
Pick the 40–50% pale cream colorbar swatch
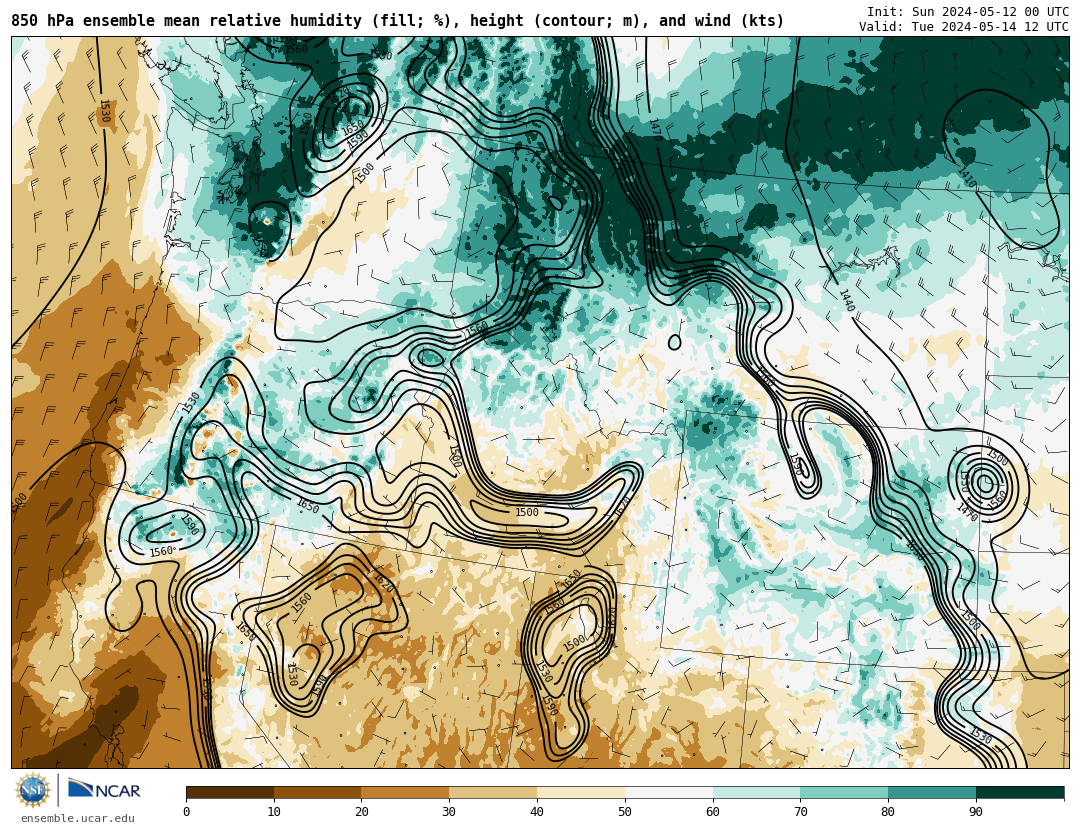click(x=581, y=792)
